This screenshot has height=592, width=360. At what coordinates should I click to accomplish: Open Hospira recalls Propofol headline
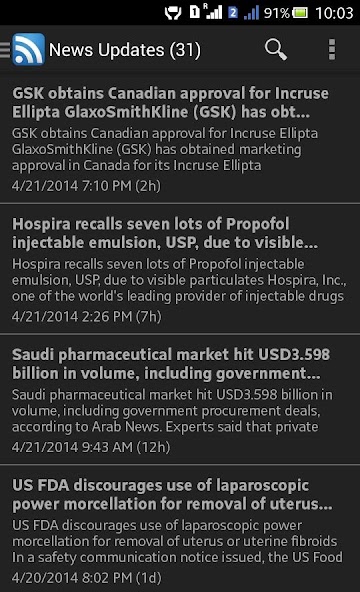coord(165,233)
